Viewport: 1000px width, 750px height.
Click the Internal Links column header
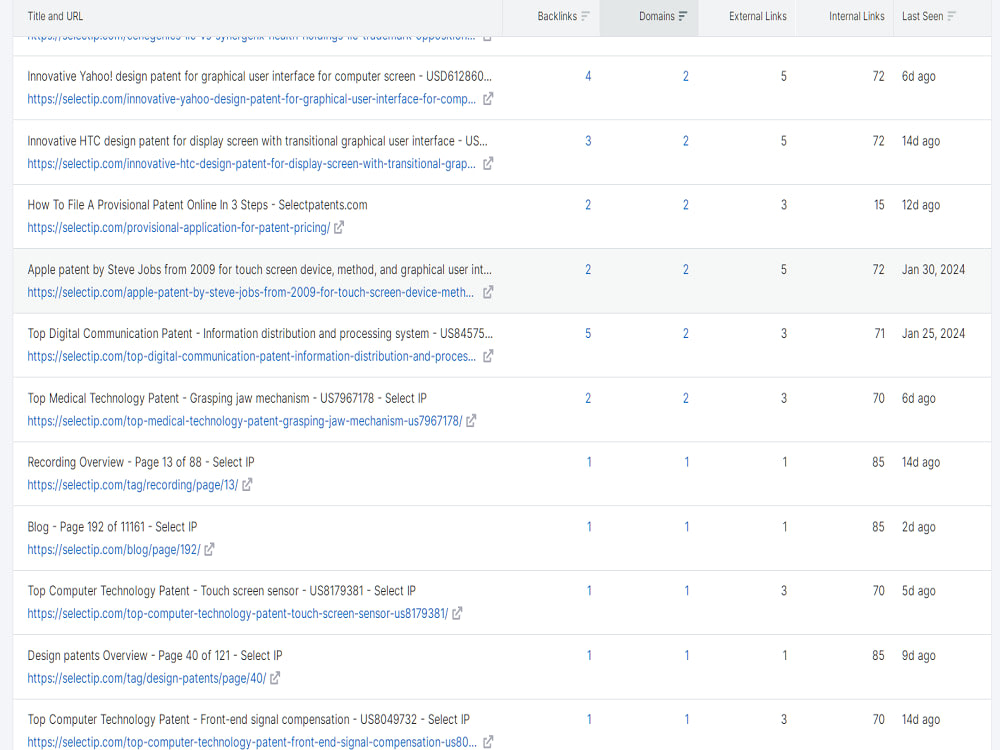click(x=857, y=17)
